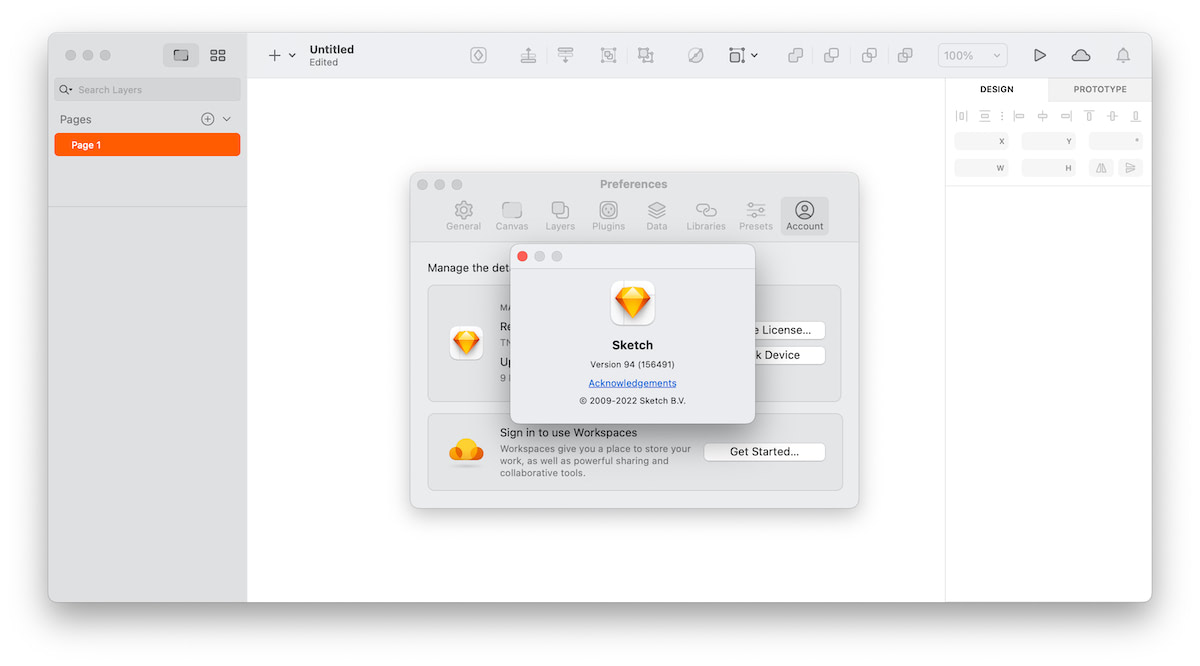Open the General preferences tab
The width and height of the screenshot is (1200, 666).
point(463,215)
